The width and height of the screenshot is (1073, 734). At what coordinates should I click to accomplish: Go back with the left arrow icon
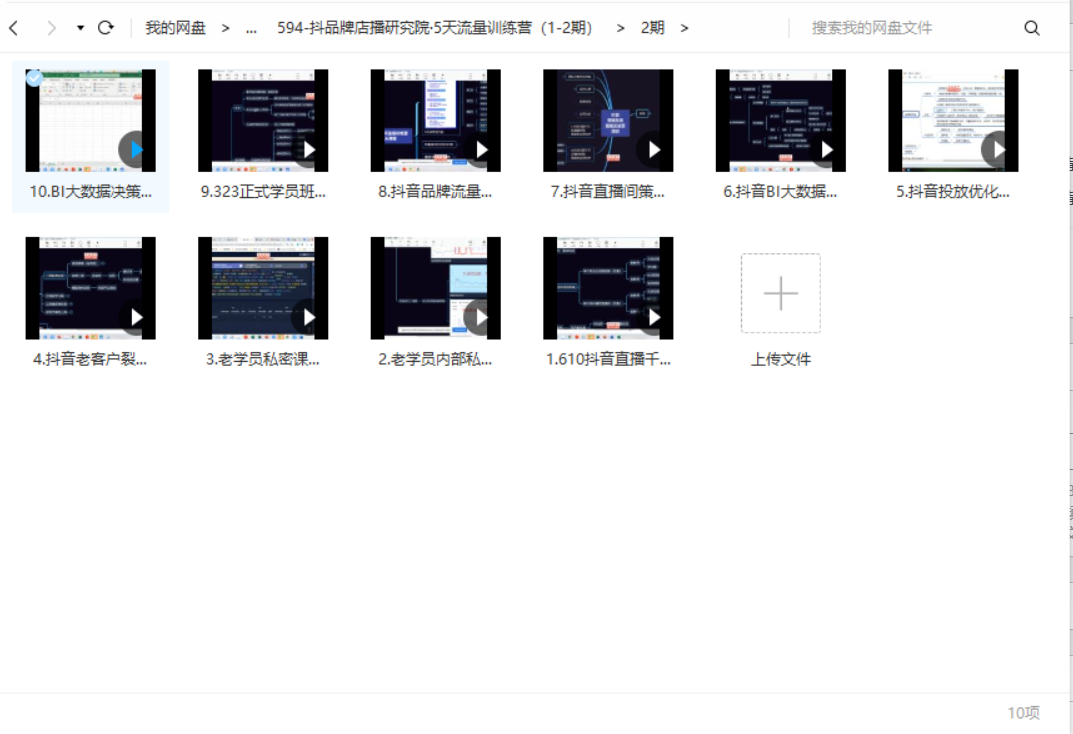click(x=14, y=28)
